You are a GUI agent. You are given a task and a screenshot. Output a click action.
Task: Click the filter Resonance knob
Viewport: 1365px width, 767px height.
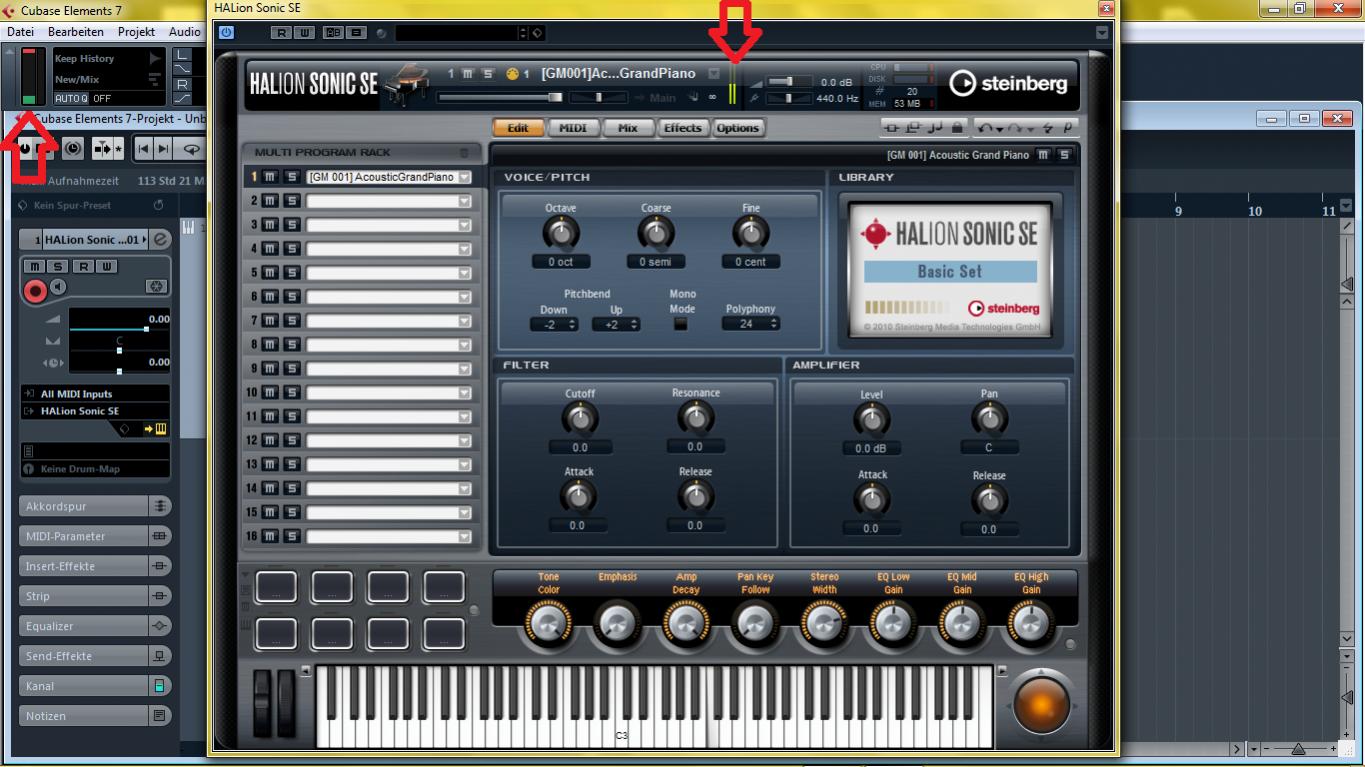[x=695, y=417]
